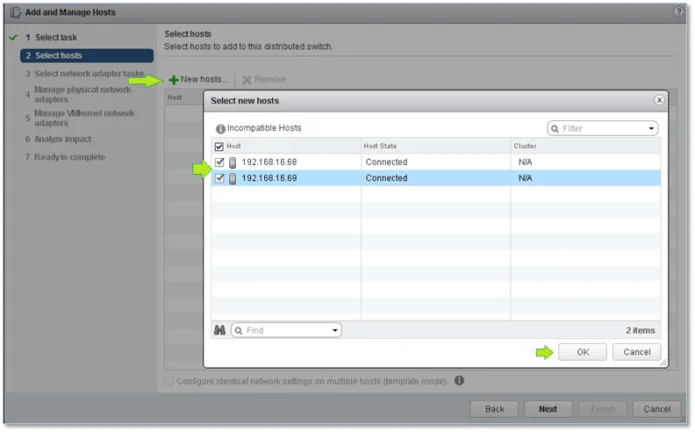The height and width of the screenshot is (432, 695).
Task: Select the 192.168.16.69 address text
Action: point(269,178)
